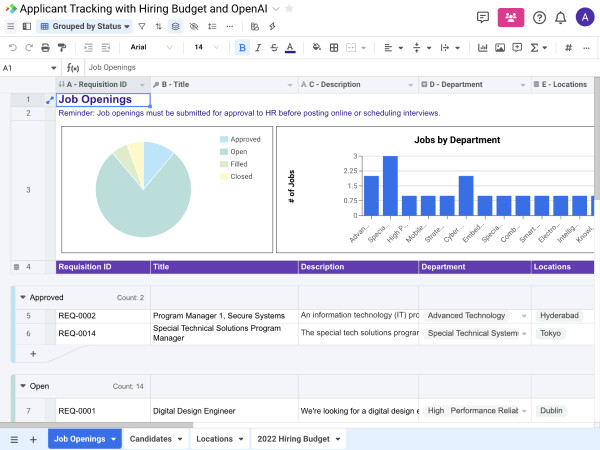The image size is (600, 450).
Task: Undo the last action
Action: (13, 47)
